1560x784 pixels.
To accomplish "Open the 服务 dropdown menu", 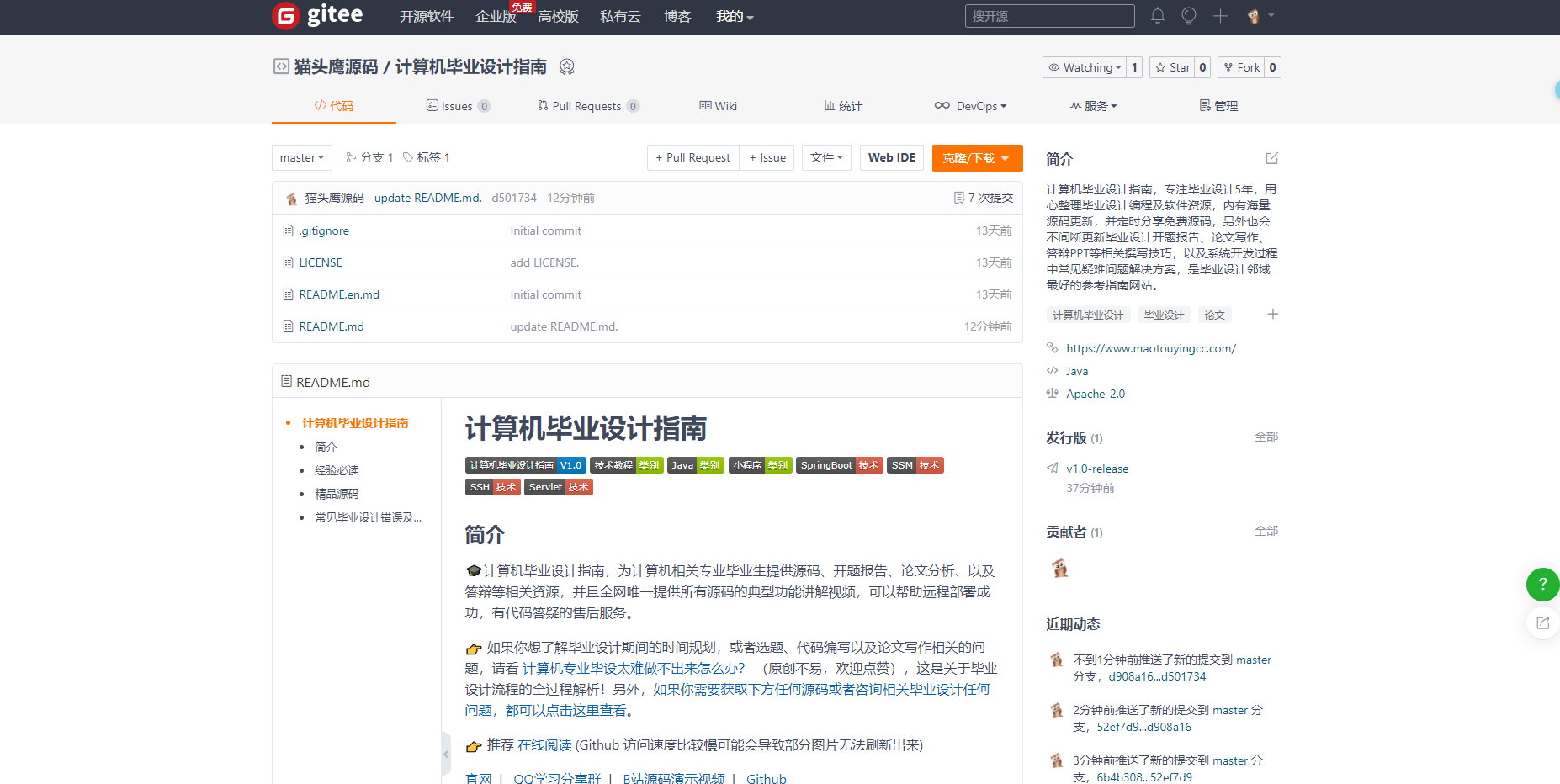I will pyautogui.click(x=1093, y=106).
